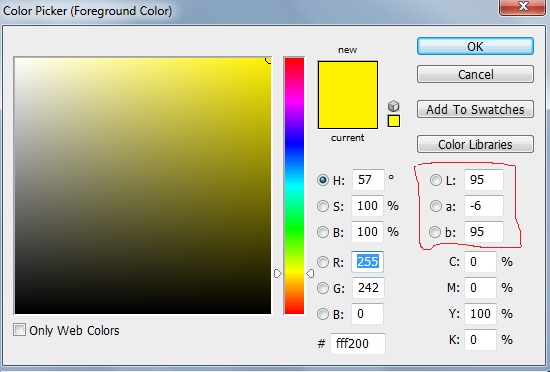Select the L lightness radio button
Image resolution: width=550 pixels, height=372 pixels.
[x=436, y=180]
